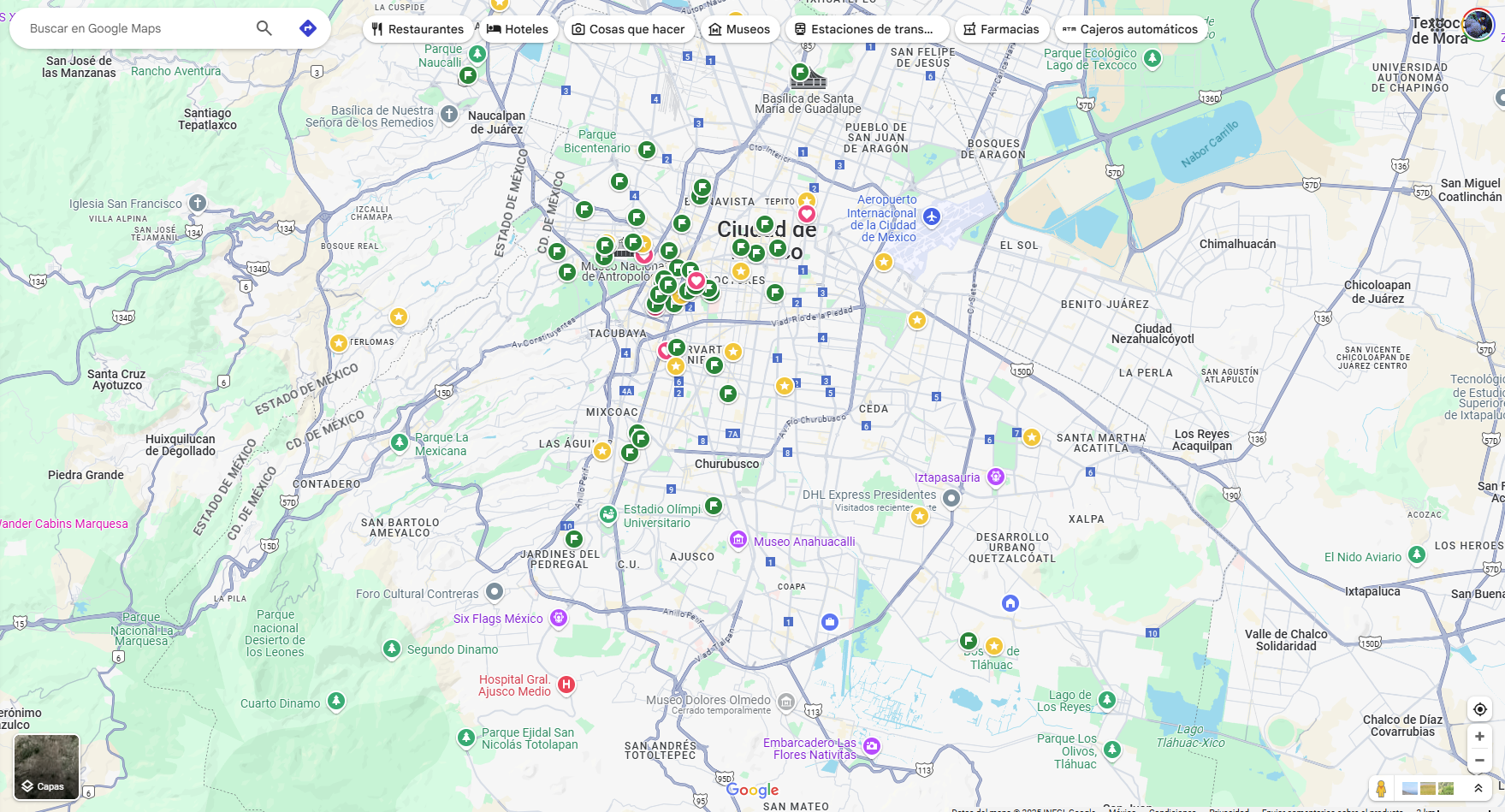Click the Valle de Chalco Solidaridad label

tap(1286, 640)
